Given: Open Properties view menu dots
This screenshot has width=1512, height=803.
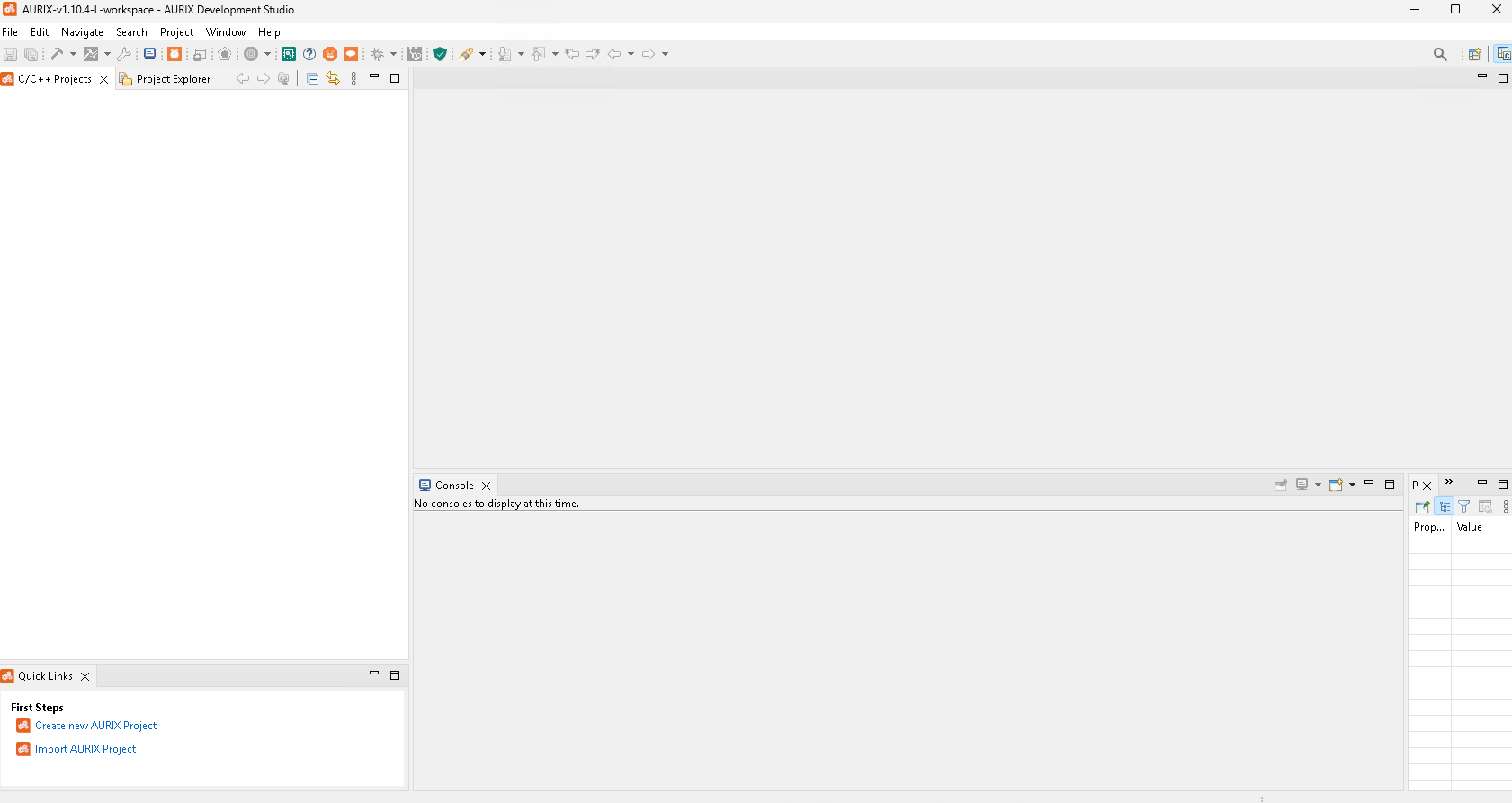Looking at the screenshot, I should tap(1506, 506).
